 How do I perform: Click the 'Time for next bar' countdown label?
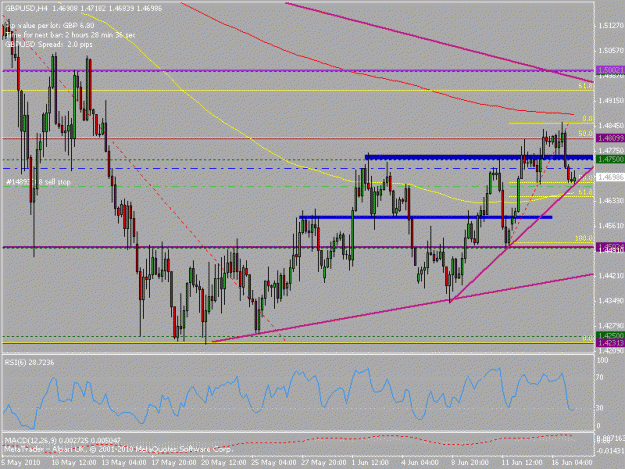pyautogui.click(x=70, y=35)
